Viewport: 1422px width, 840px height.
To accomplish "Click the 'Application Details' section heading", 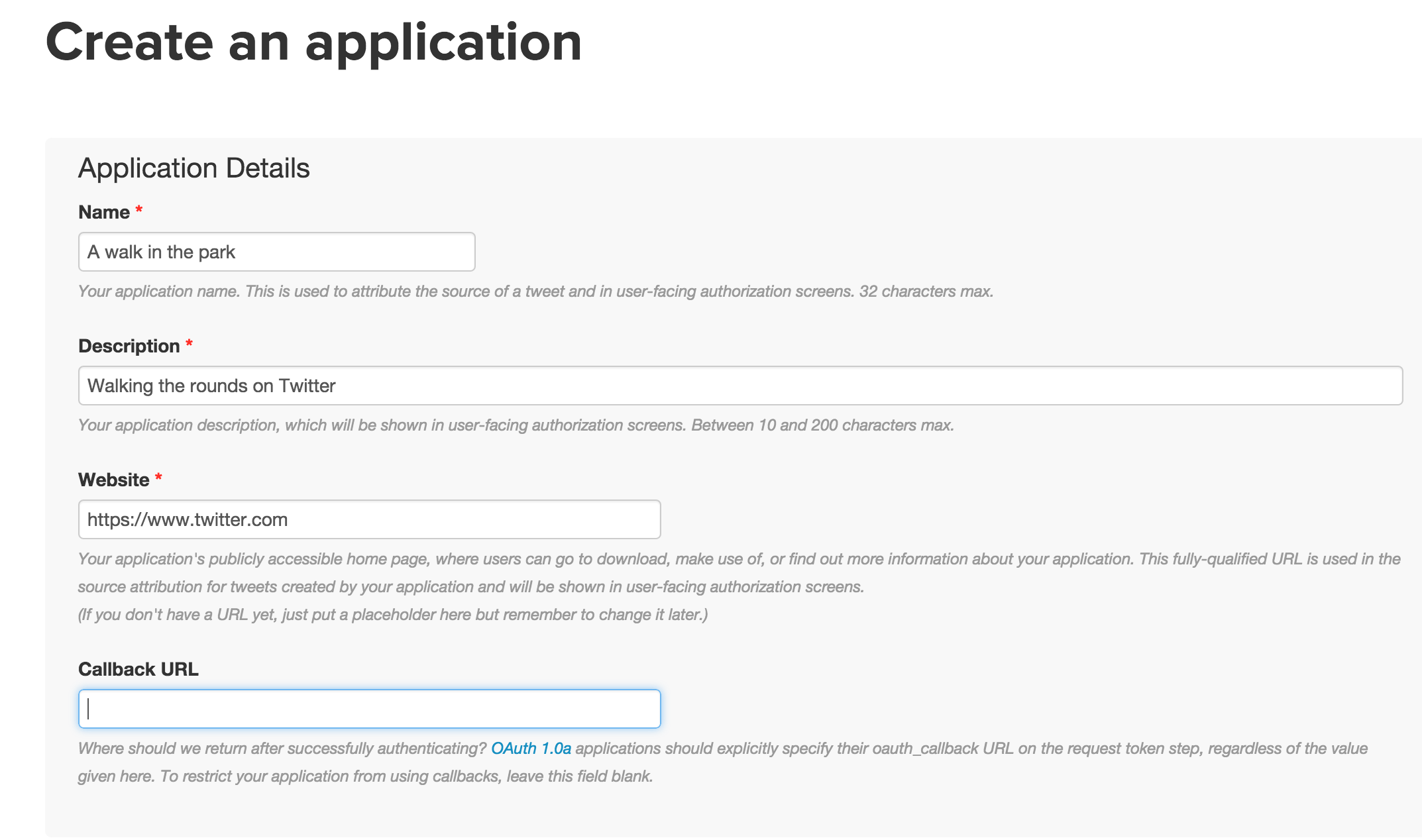I will 194,168.
